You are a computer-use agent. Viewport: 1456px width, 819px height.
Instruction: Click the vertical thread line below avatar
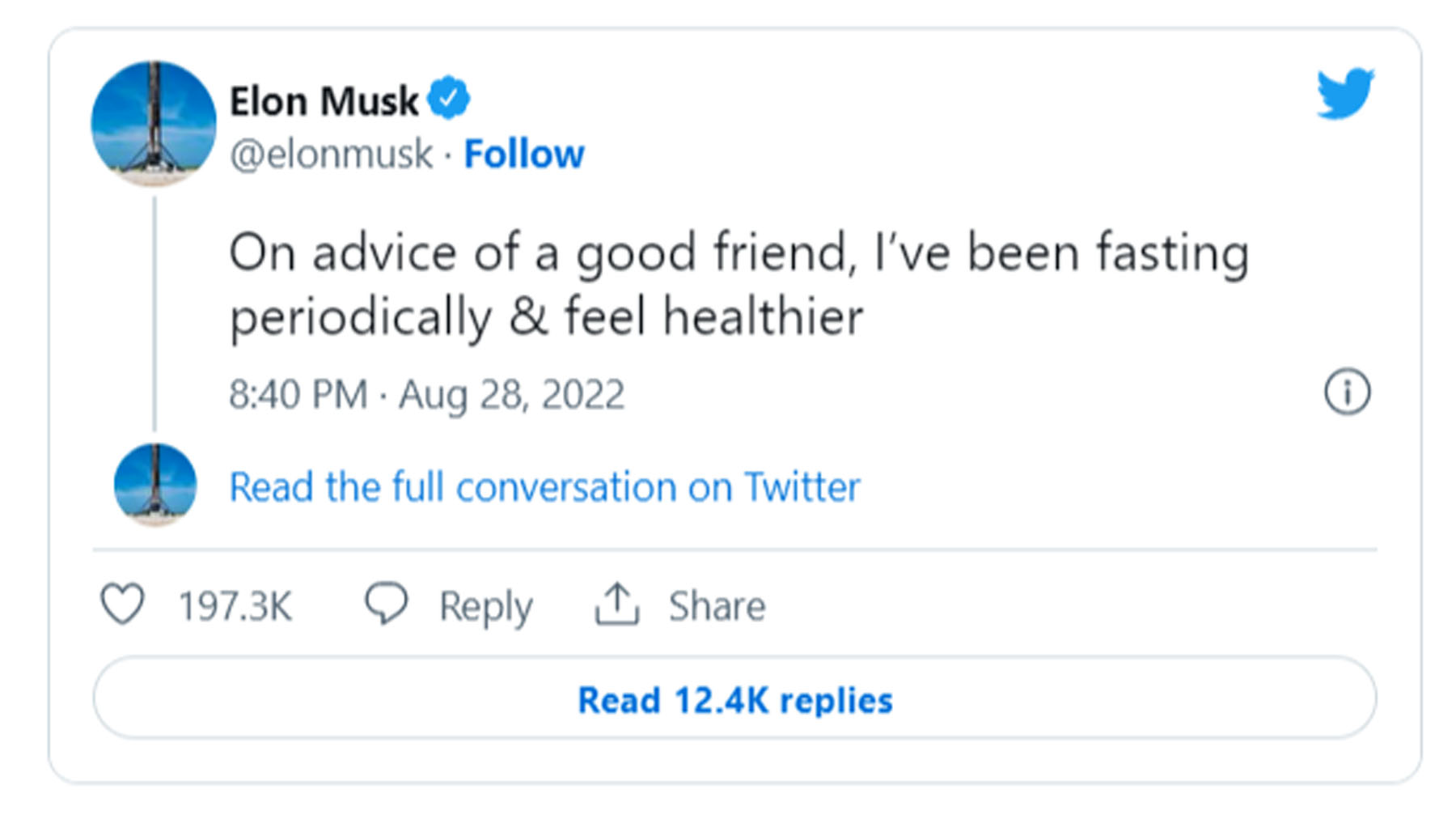154,314
